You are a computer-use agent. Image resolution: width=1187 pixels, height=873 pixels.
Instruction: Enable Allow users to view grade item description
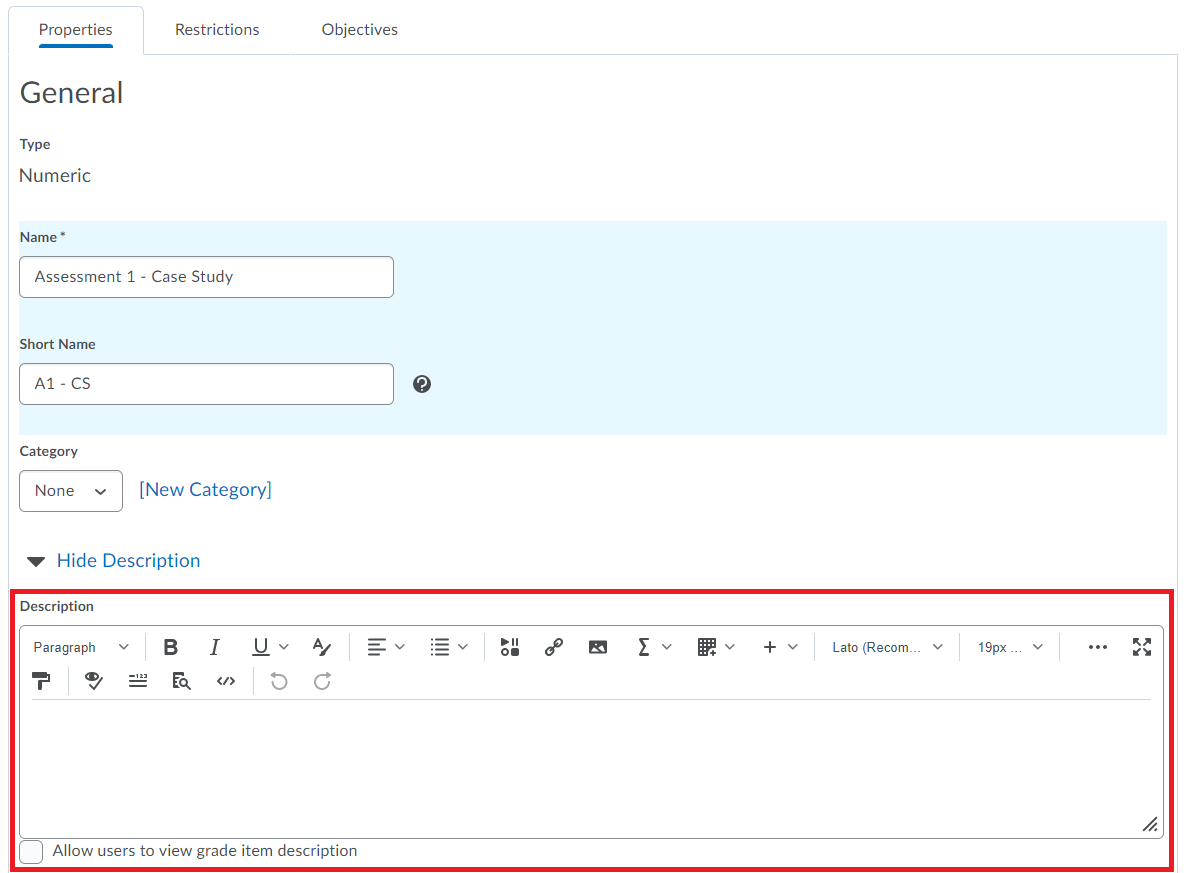(32, 851)
